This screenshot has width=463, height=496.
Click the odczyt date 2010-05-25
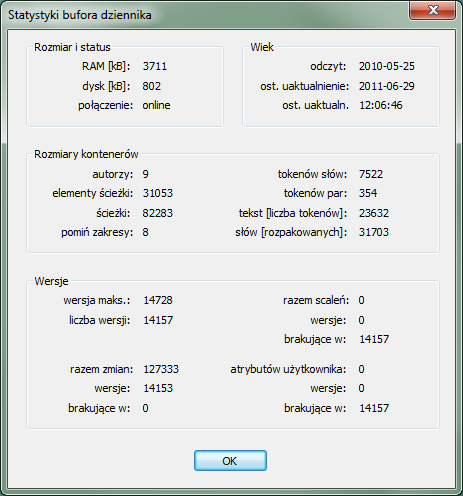[x=387, y=66]
